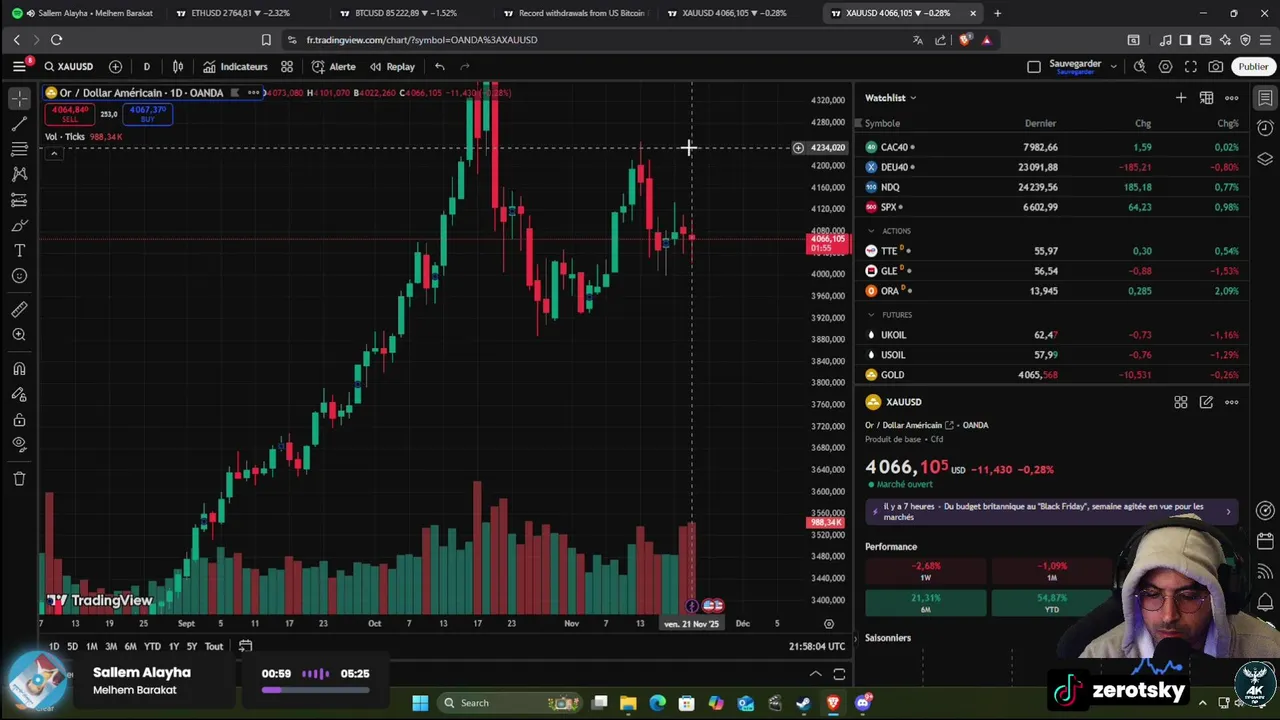Expand the Sauvegarder dropdown arrow

click(x=1113, y=67)
